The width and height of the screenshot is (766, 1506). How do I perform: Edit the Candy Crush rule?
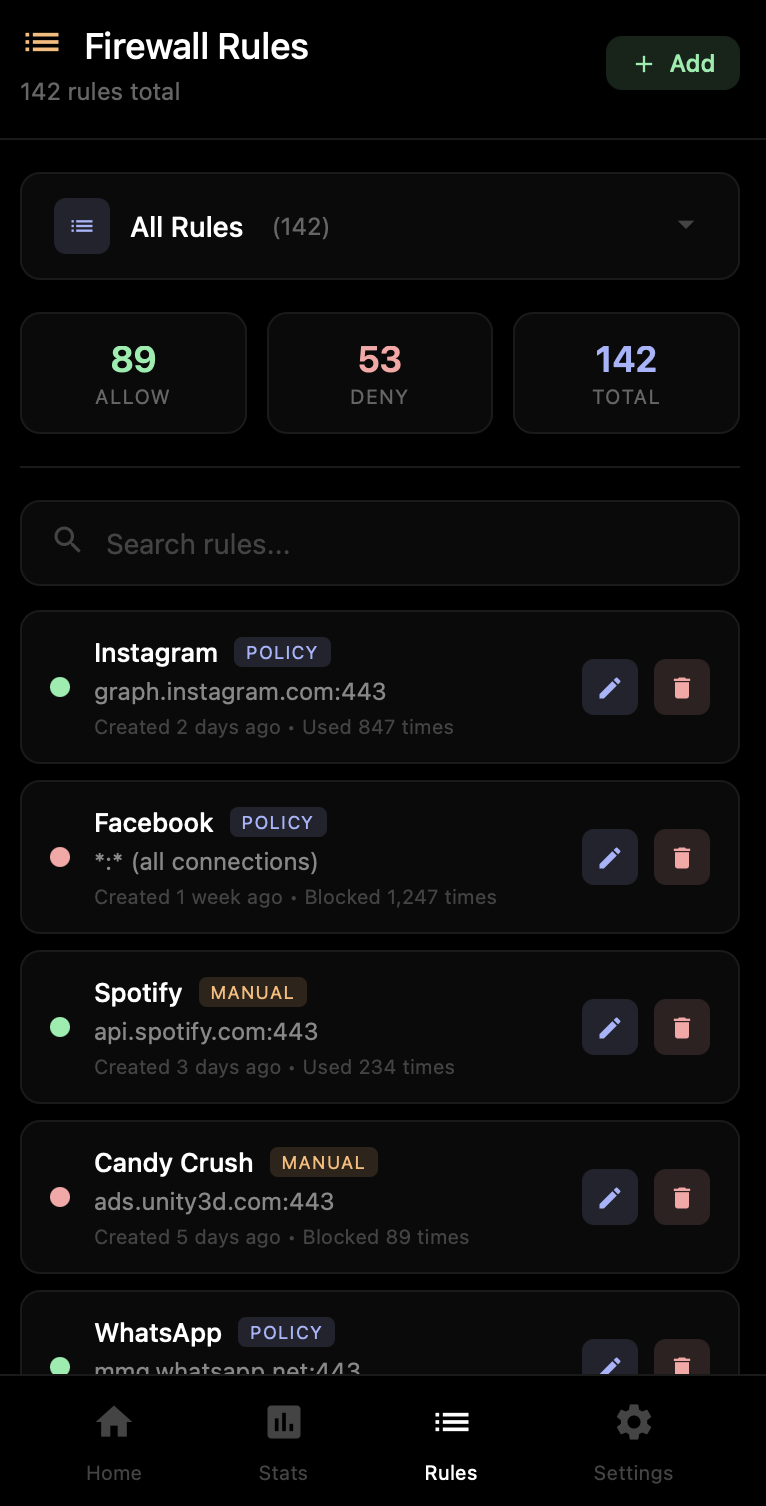coord(610,1197)
